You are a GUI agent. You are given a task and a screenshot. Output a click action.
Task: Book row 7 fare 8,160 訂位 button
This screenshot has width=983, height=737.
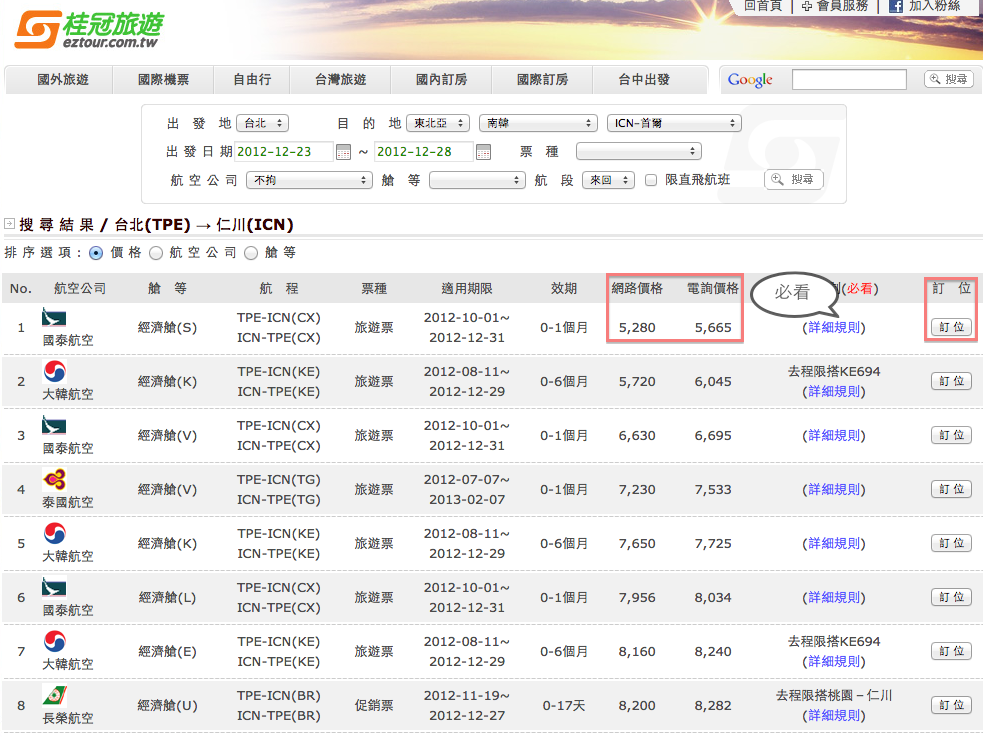coord(951,651)
